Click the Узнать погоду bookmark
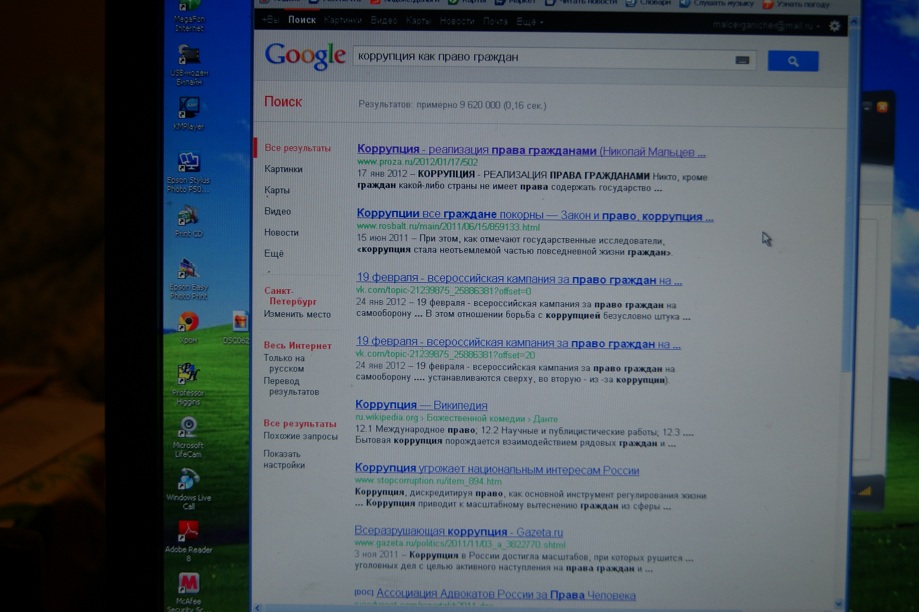919x612 pixels. pos(797,4)
